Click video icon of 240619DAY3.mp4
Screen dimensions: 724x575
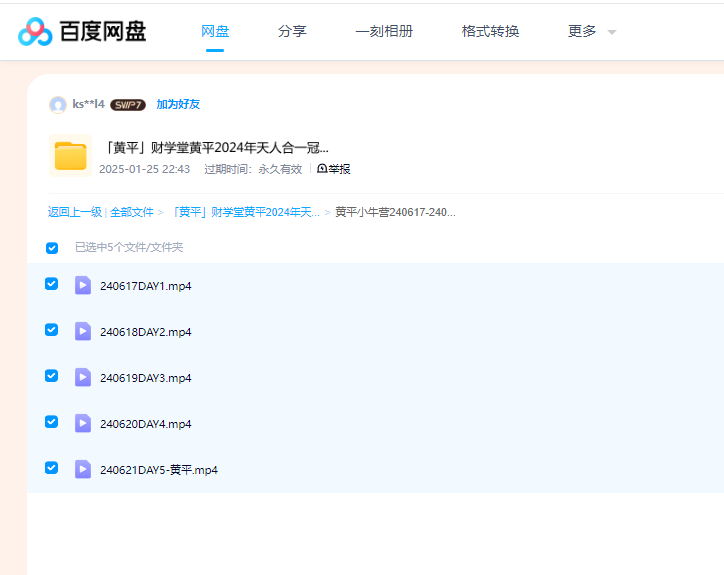click(x=83, y=377)
